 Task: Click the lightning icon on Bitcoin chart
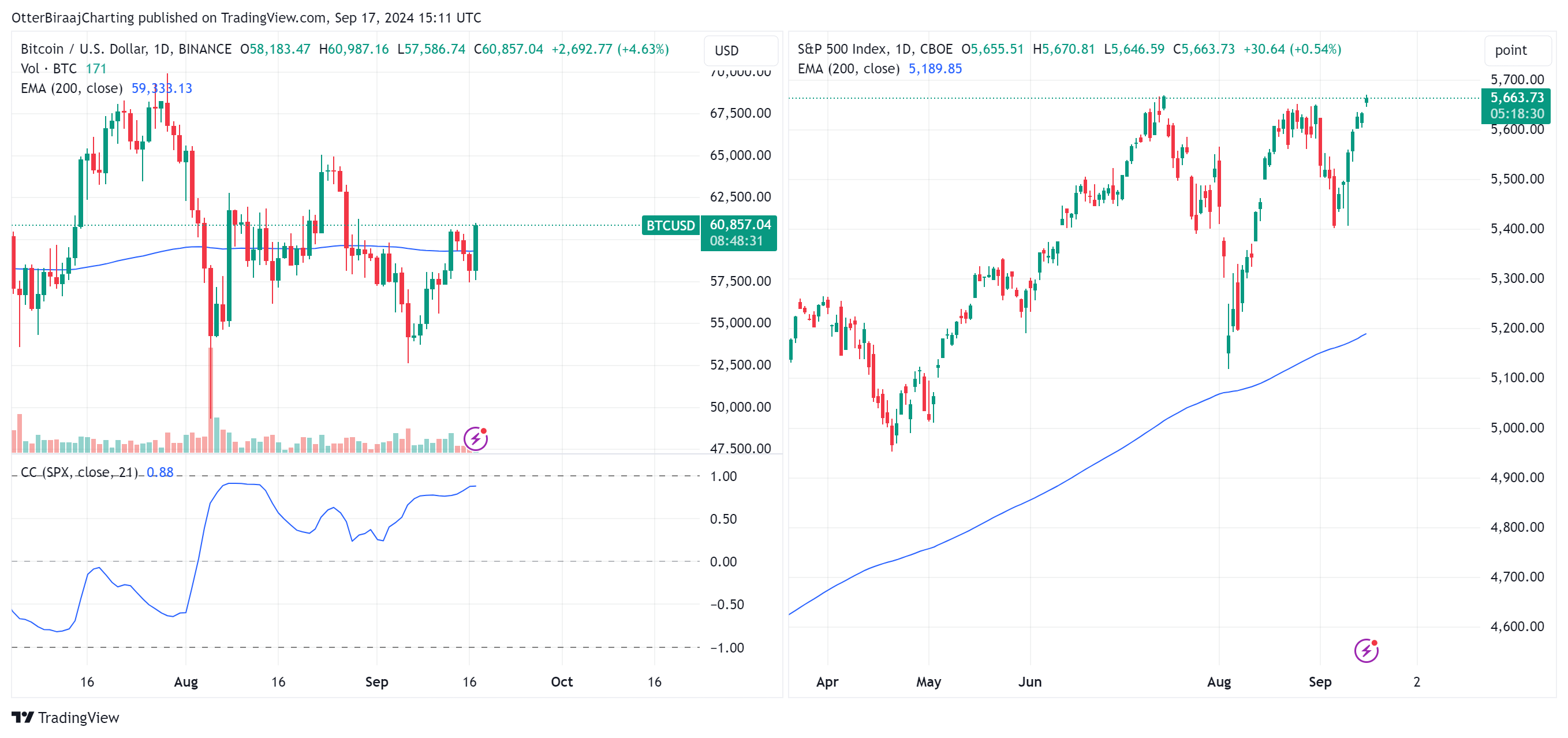point(475,438)
